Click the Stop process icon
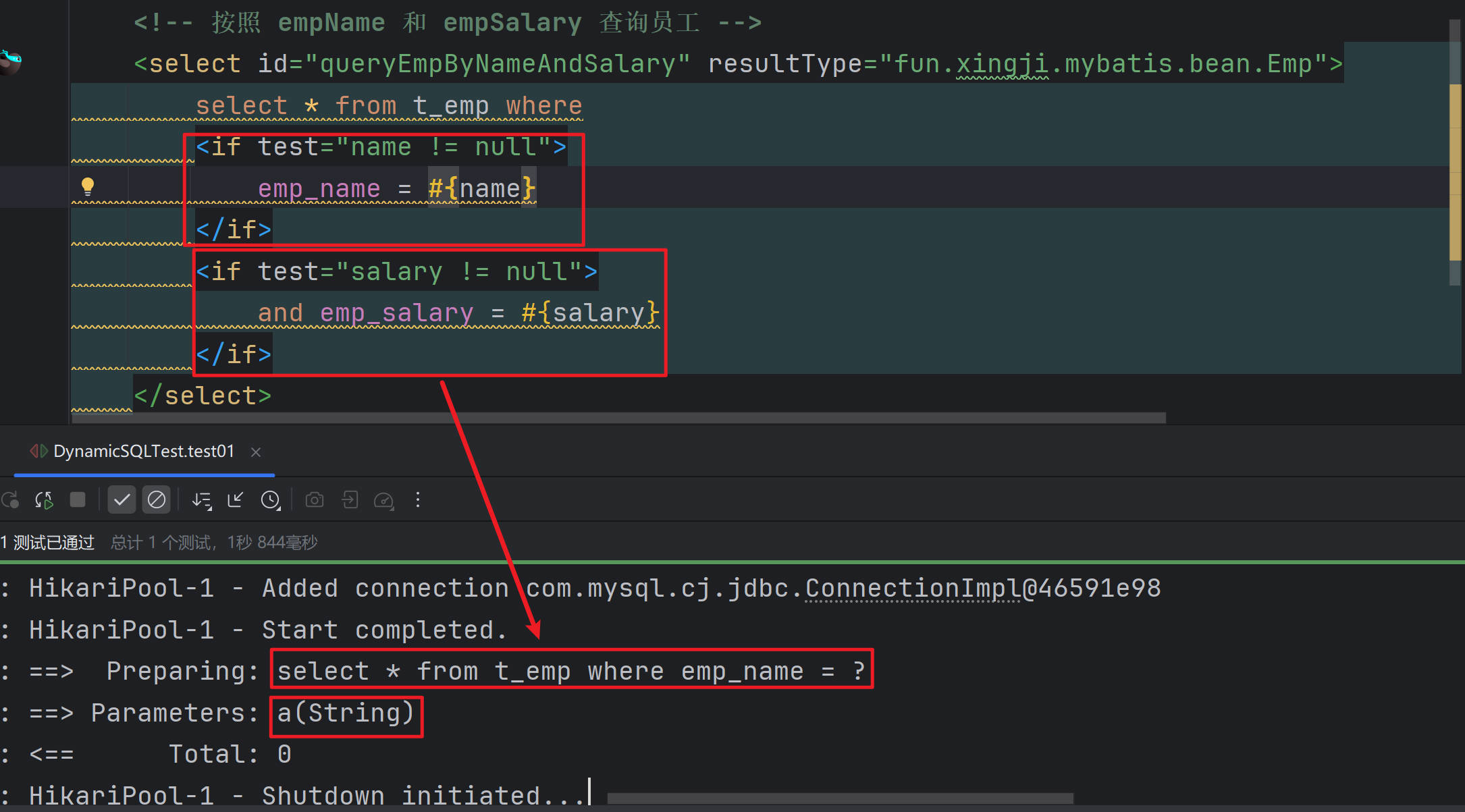Viewport: 1465px width, 812px height. (x=78, y=499)
